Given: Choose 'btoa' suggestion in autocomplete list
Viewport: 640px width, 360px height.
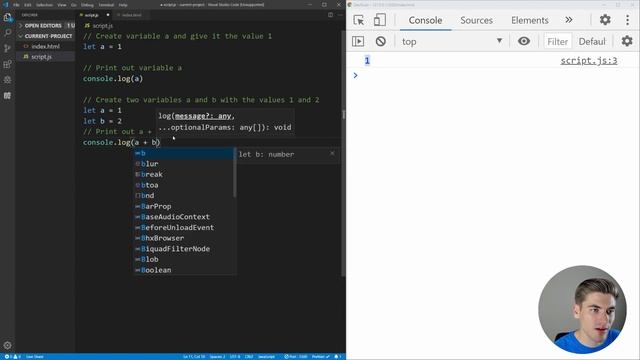Looking at the screenshot, I should click(184, 185).
